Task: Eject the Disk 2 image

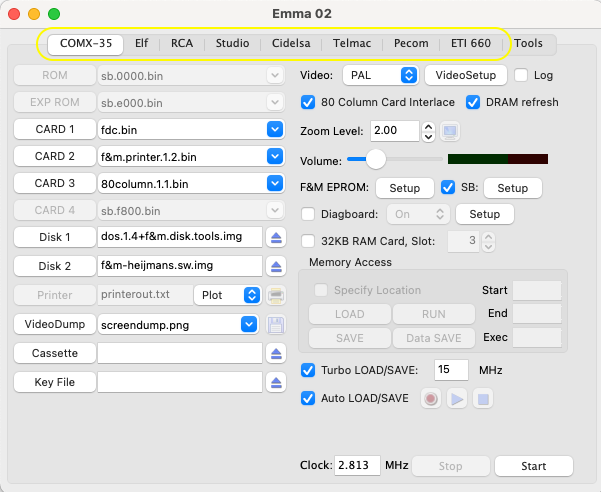Action: [x=277, y=266]
